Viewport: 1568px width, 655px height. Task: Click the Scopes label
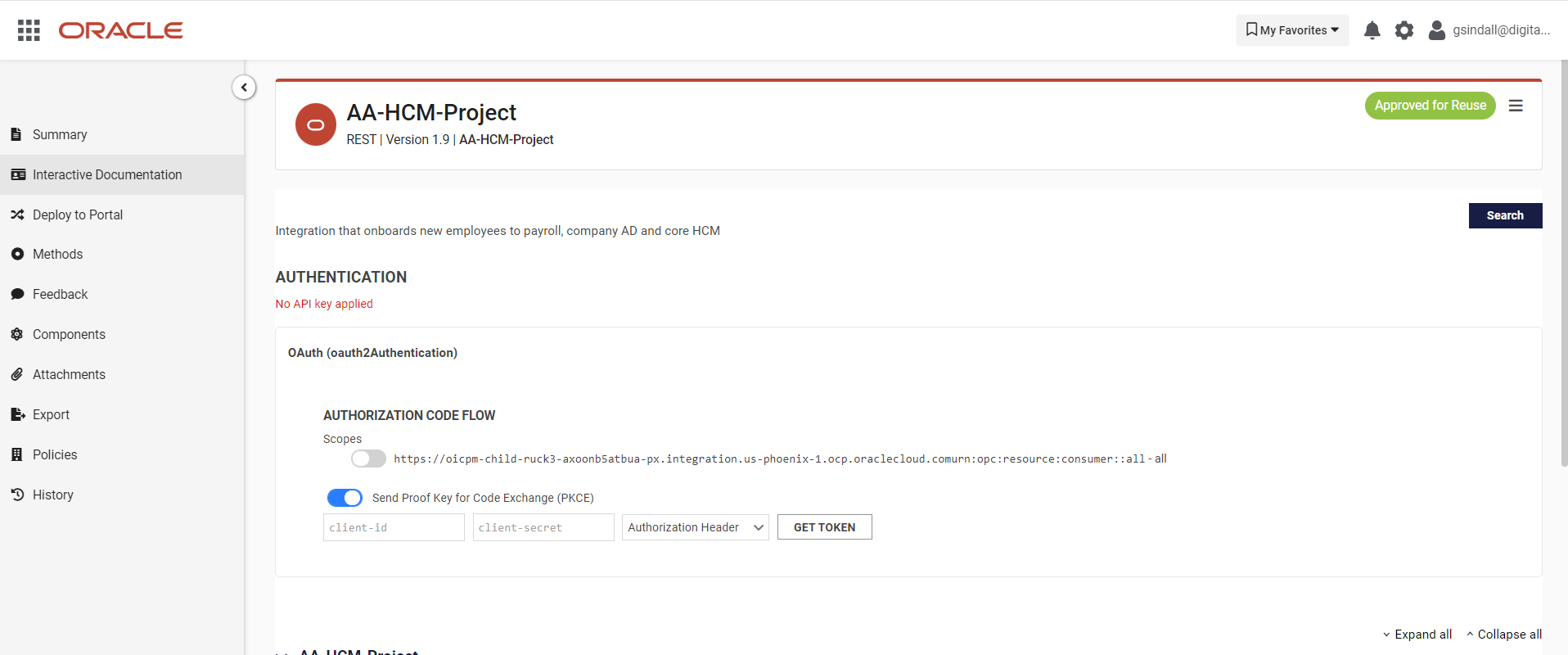(x=342, y=440)
